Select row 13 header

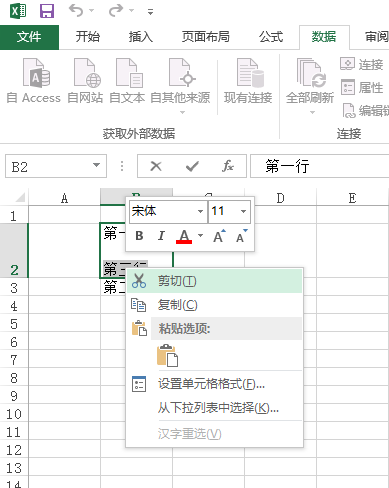pos(14,468)
